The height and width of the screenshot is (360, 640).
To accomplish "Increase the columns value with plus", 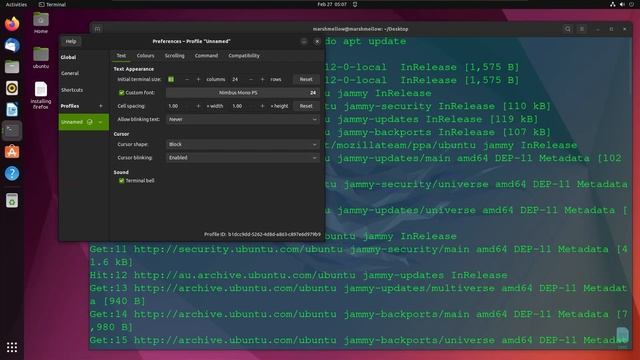I will (198, 79).
